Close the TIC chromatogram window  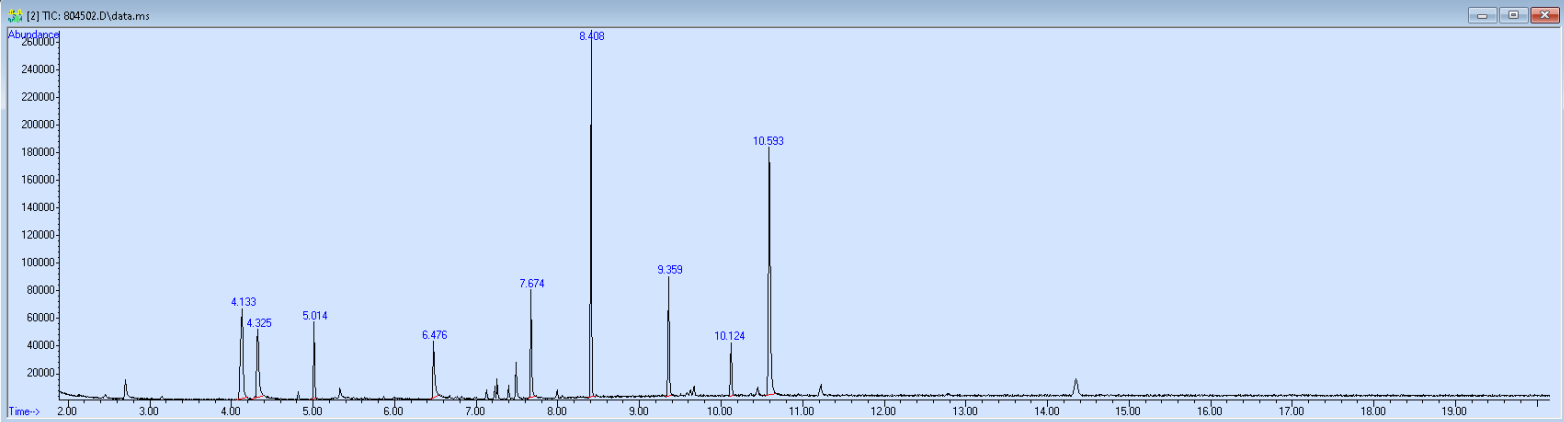(x=1543, y=15)
